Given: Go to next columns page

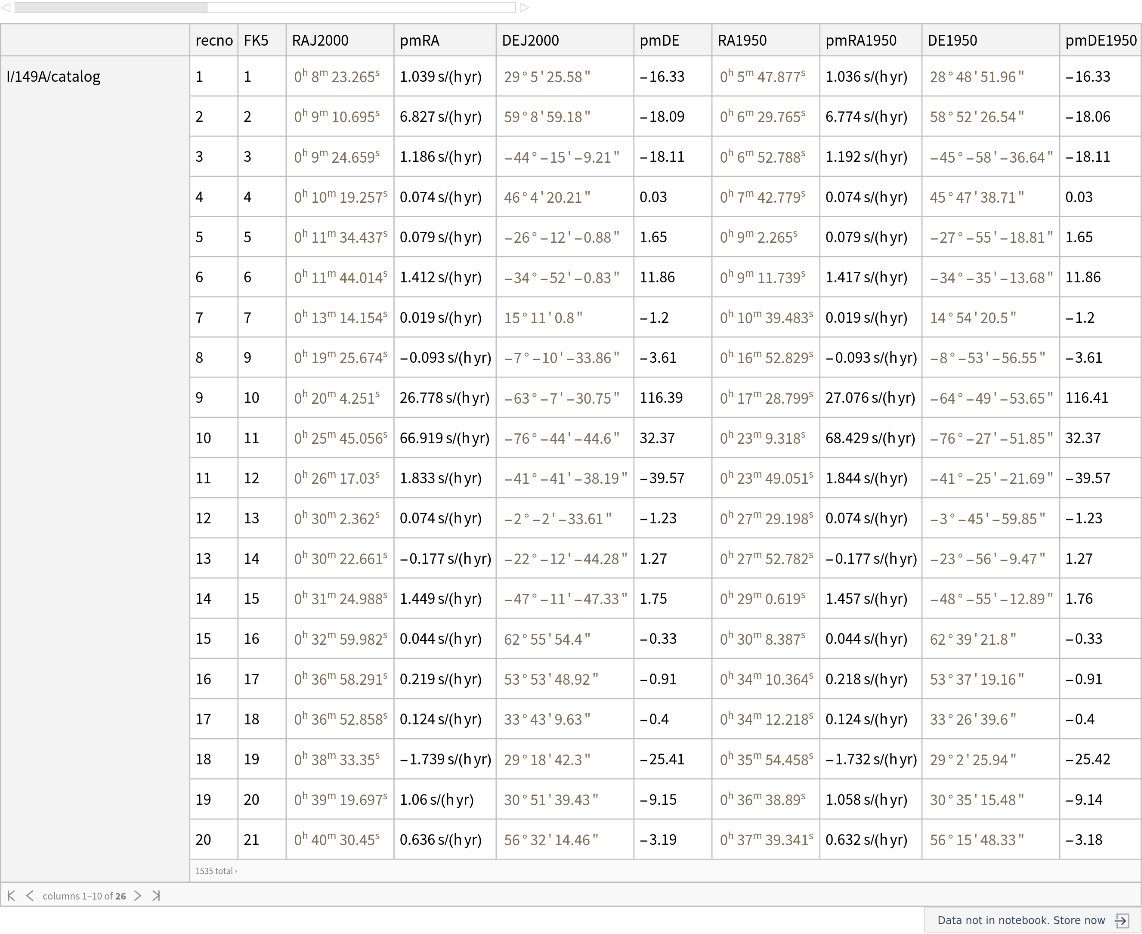Looking at the screenshot, I should (x=138, y=896).
